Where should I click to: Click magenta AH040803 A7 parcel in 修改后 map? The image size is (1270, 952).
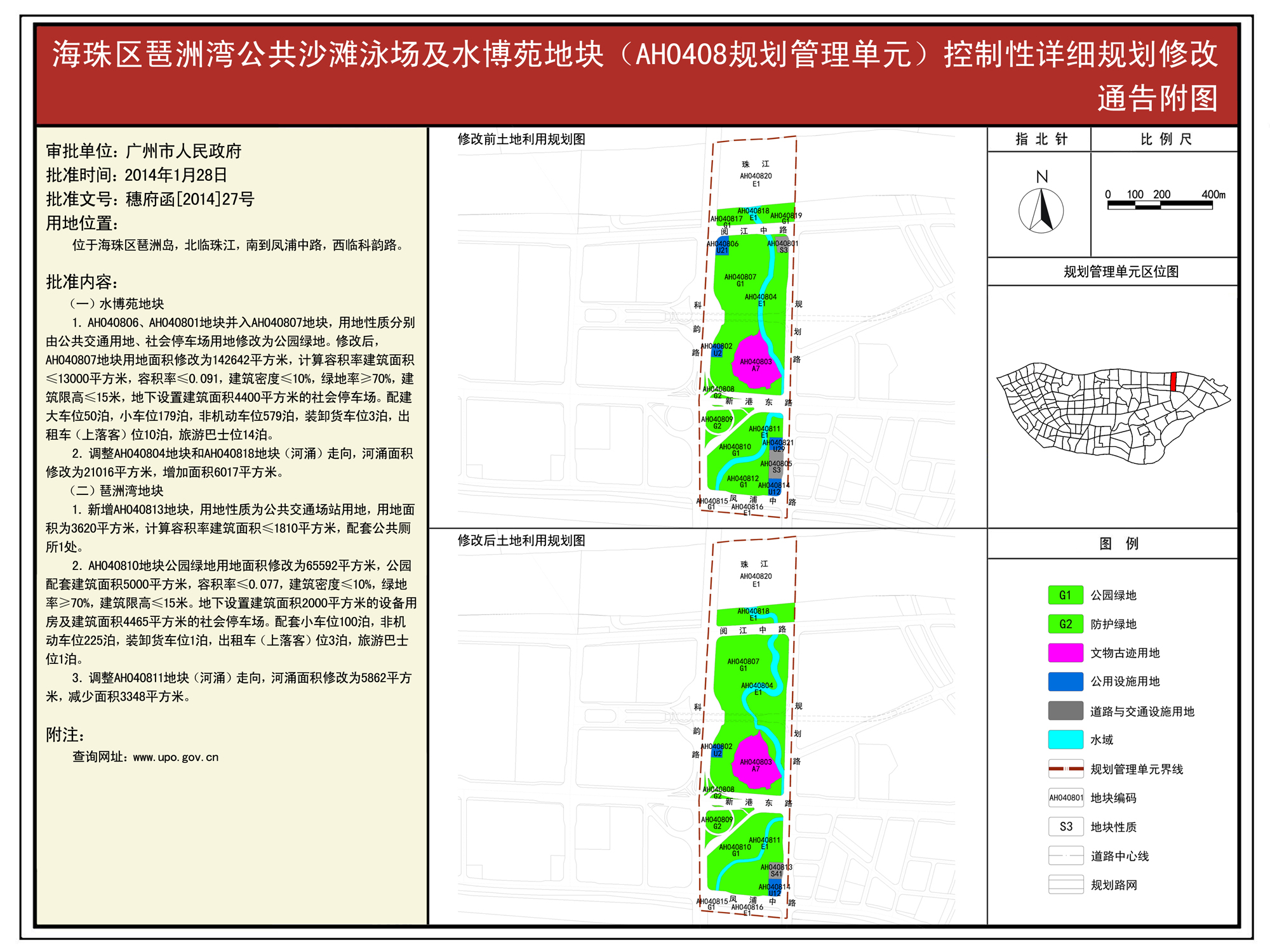[x=756, y=761]
